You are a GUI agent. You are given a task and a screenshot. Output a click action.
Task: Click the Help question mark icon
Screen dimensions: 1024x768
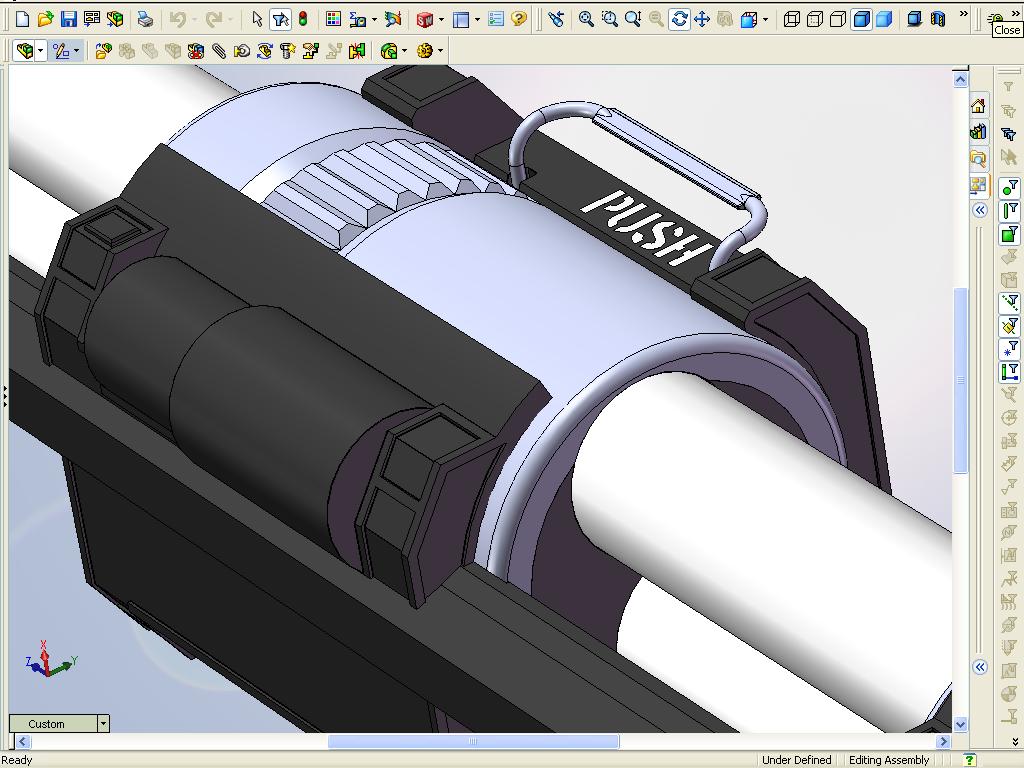coord(518,19)
